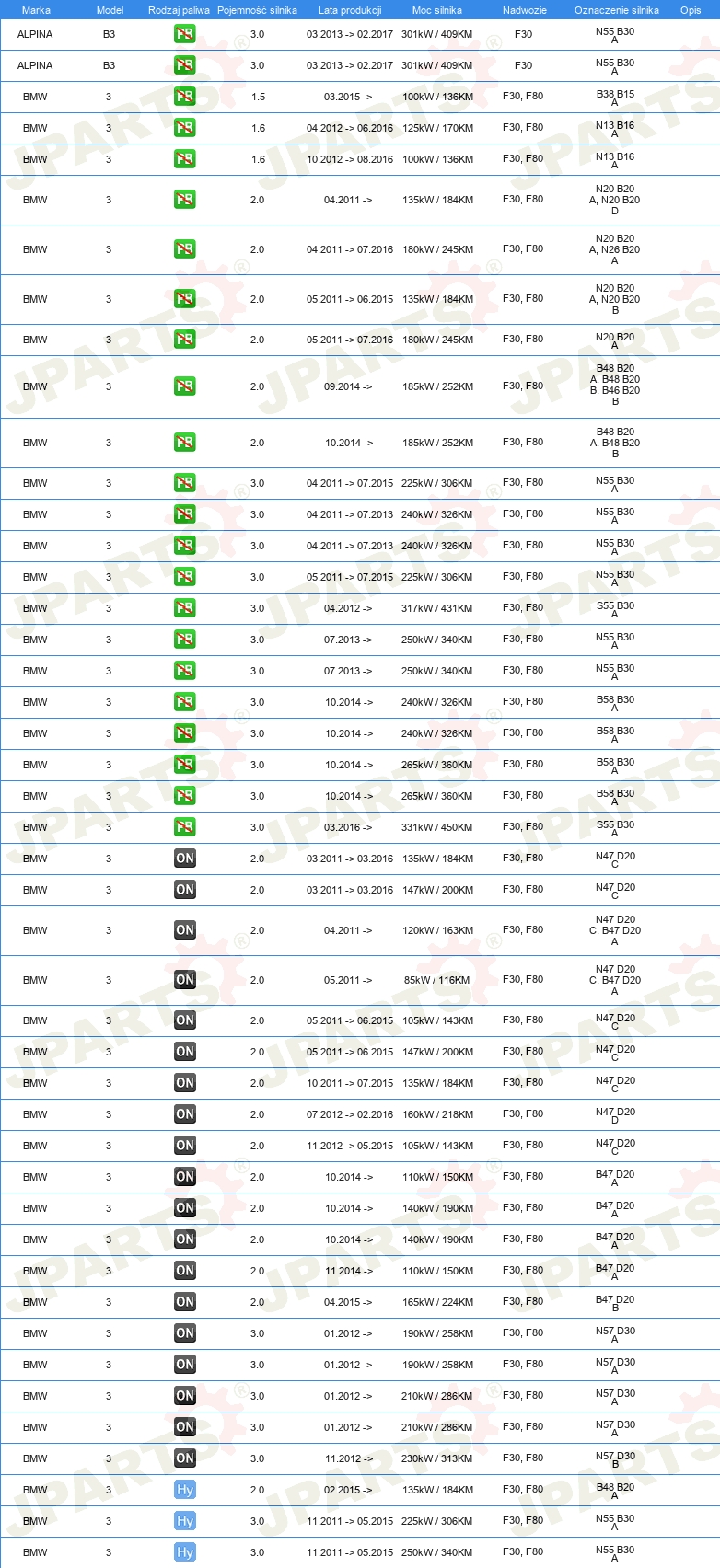Click hybrid Hy icon in 225kW/306KM row
Screen dimensions: 720x1568
tap(185, 1521)
